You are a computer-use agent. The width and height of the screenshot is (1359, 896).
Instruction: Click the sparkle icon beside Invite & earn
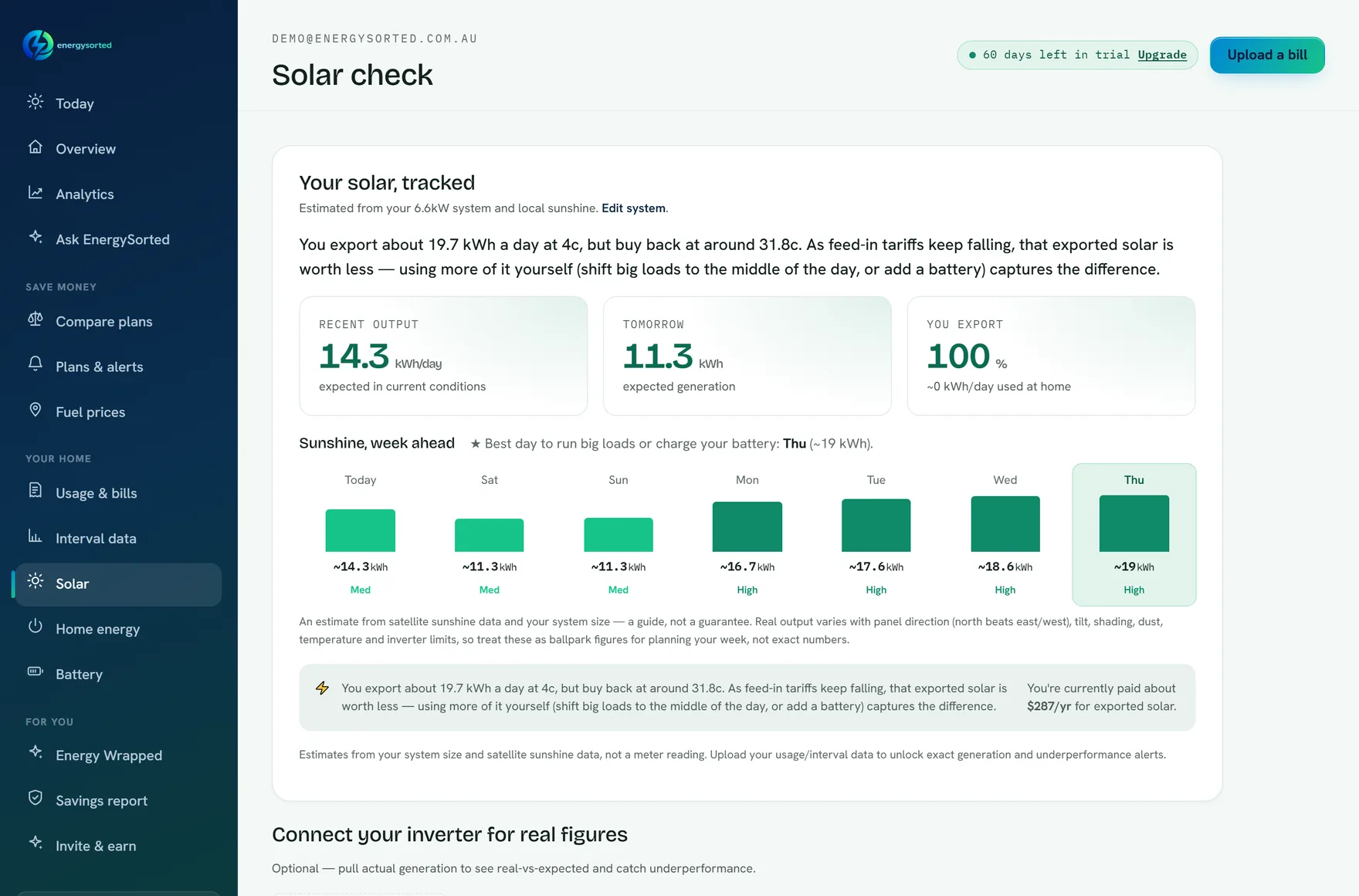36,843
